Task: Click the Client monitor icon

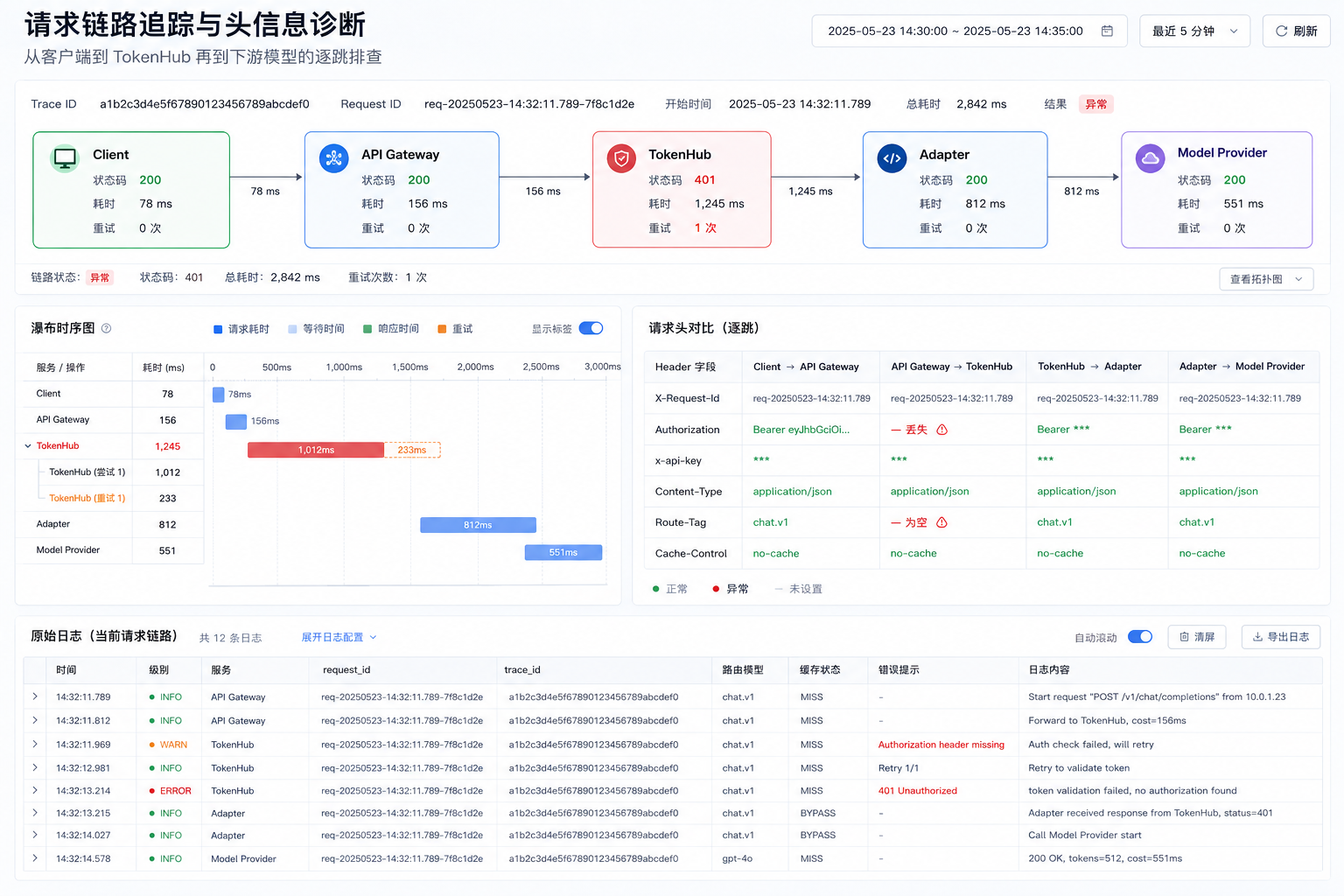Action: [x=65, y=158]
